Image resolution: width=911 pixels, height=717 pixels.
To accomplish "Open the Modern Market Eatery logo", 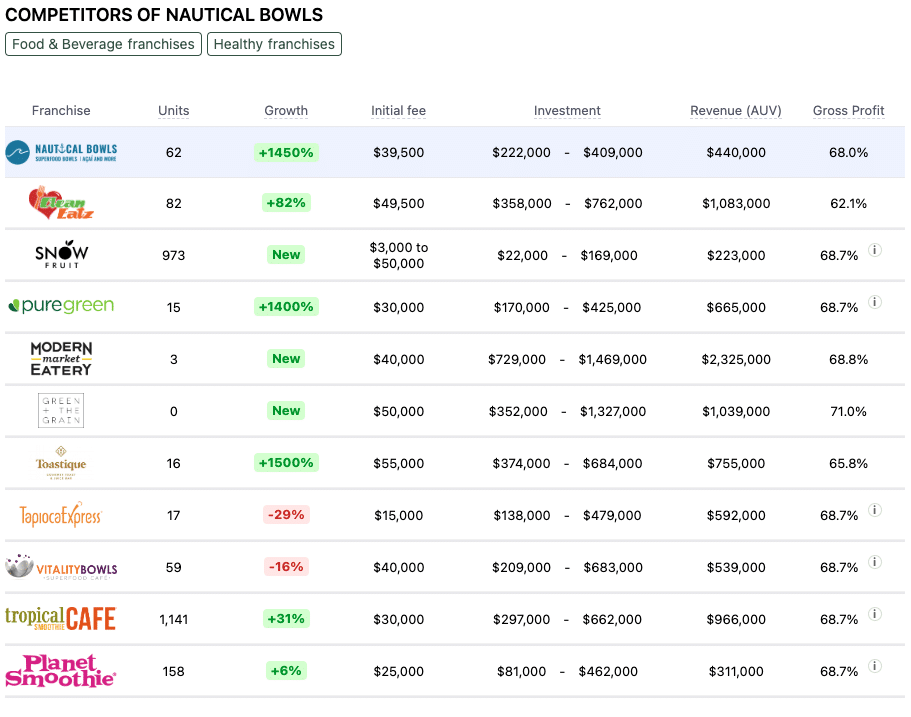I will [x=61, y=358].
